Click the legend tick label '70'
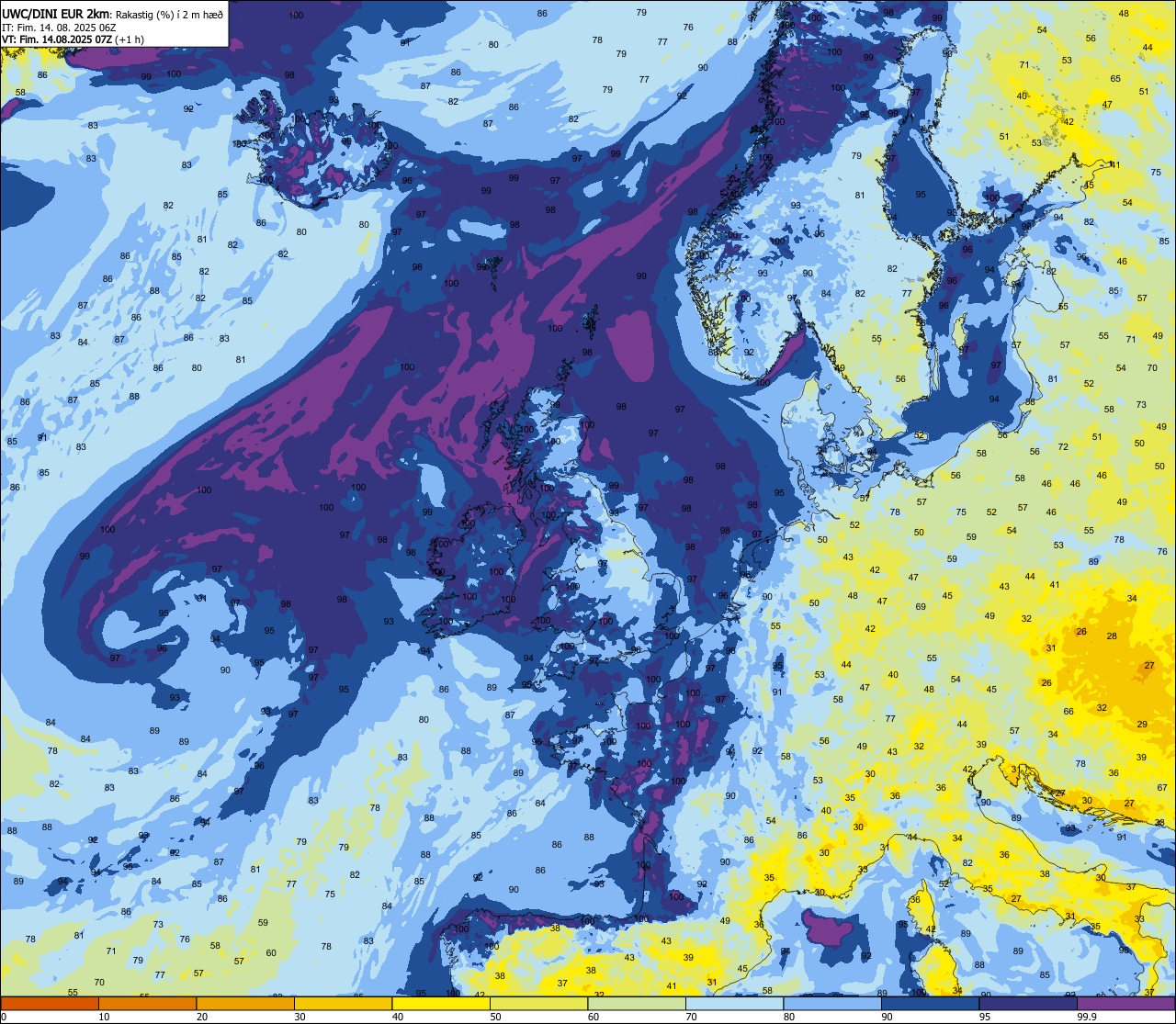Screen dimensions: 1176x1024 tap(691, 1017)
